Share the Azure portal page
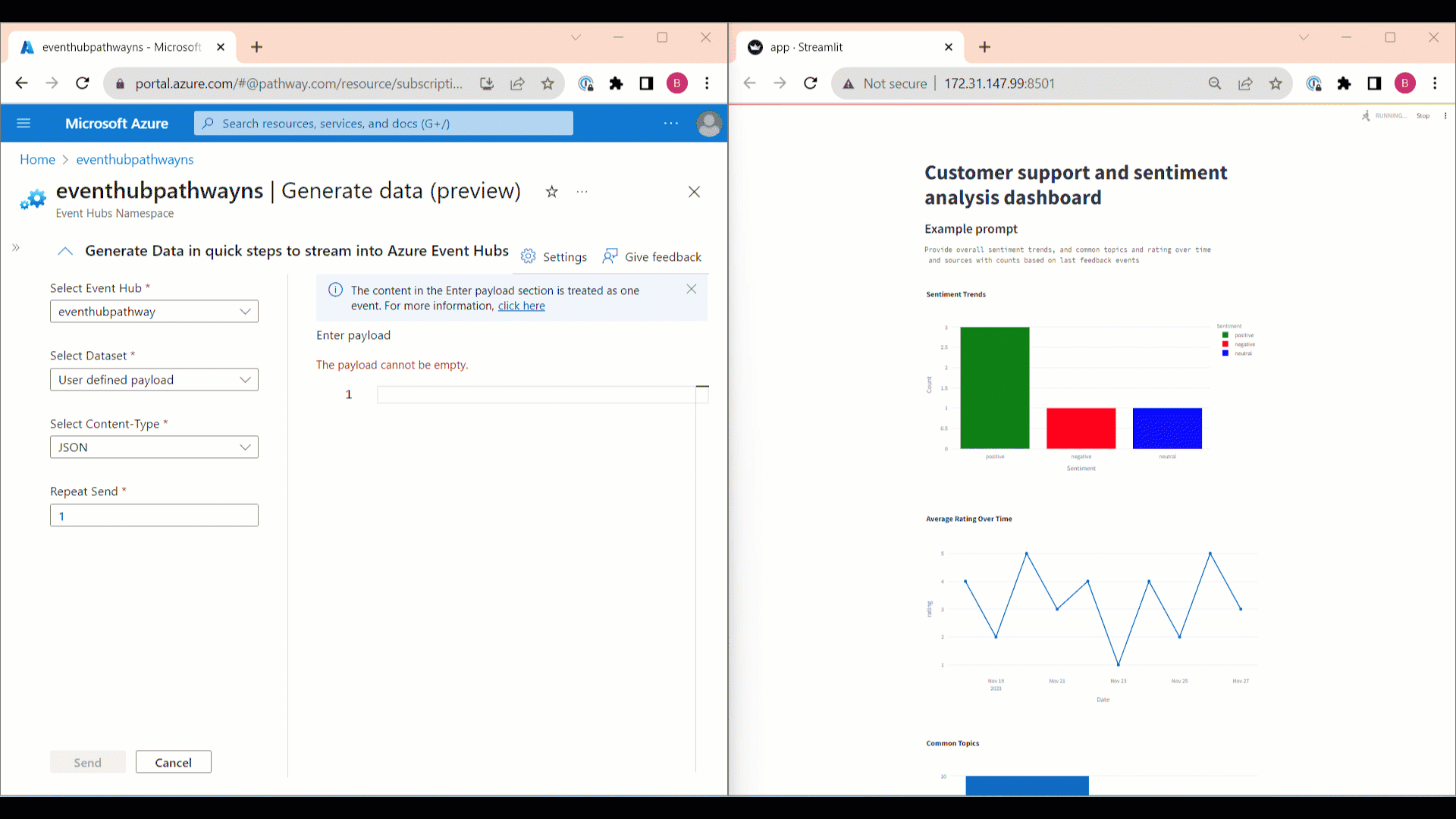Screen dimensions: 1456x819 click(x=517, y=83)
